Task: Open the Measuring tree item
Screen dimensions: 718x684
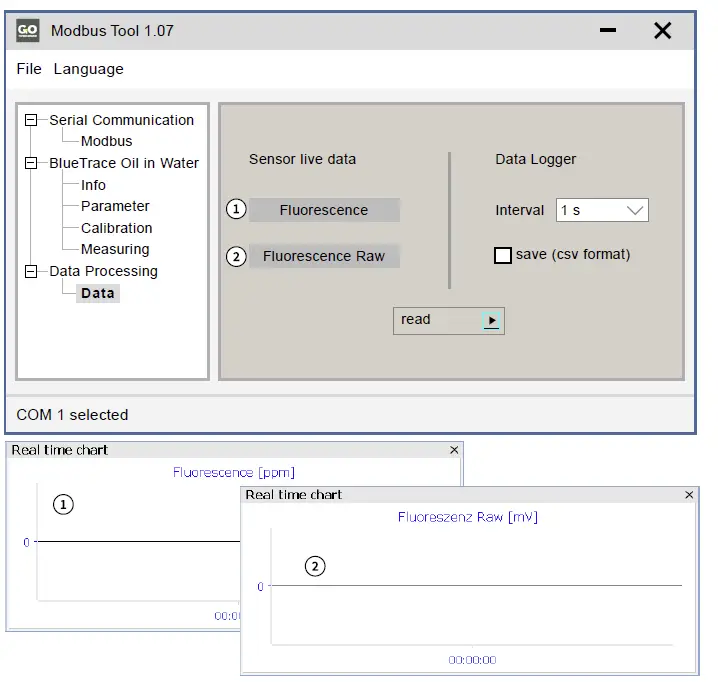Action: point(115,249)
